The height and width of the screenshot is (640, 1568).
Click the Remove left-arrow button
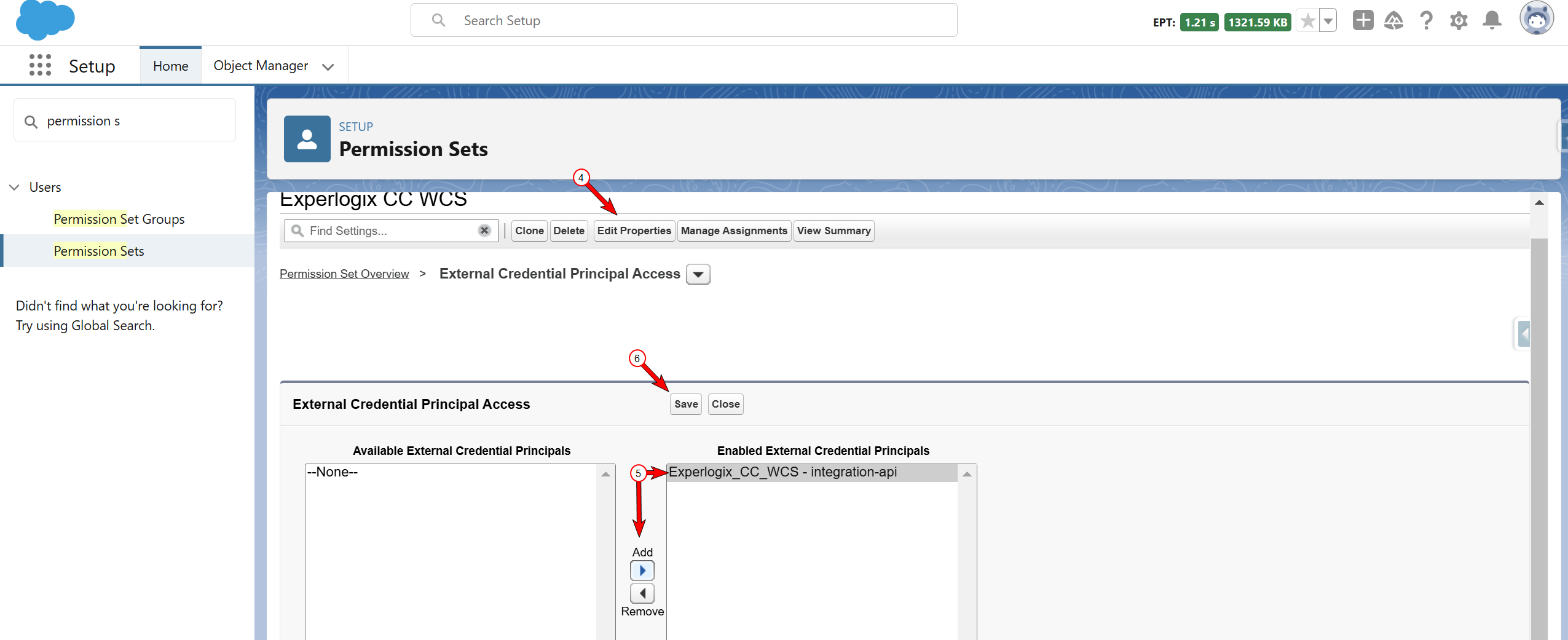642,593
